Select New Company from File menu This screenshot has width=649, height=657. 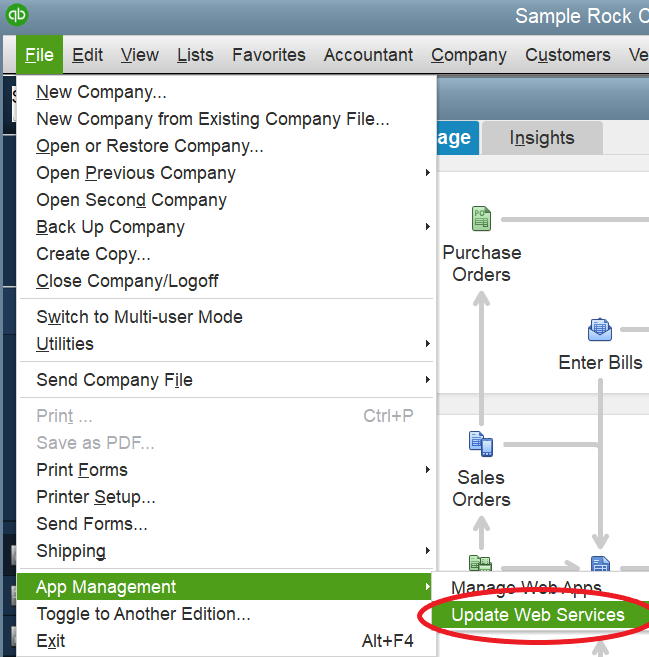[x=101, y=93]
